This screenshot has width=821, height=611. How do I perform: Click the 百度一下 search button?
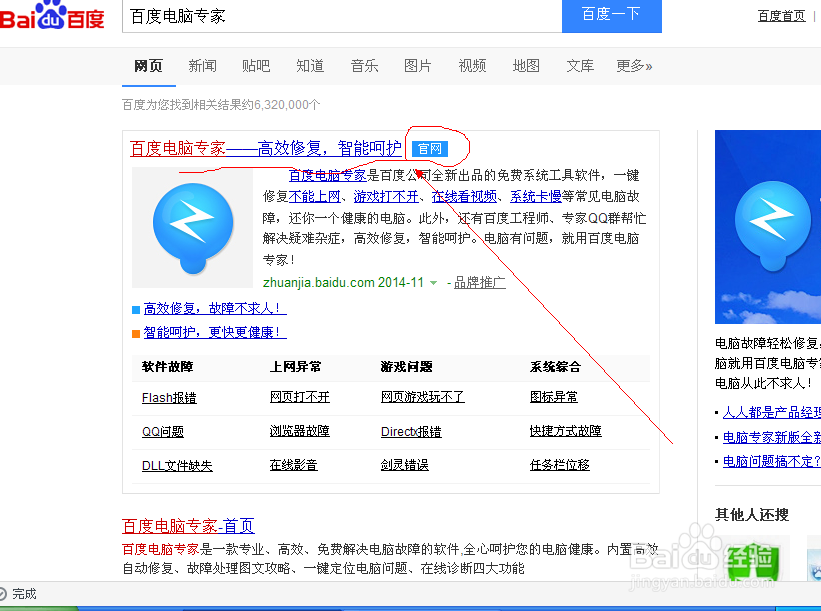pyautogui.click(x=612, y=16)
